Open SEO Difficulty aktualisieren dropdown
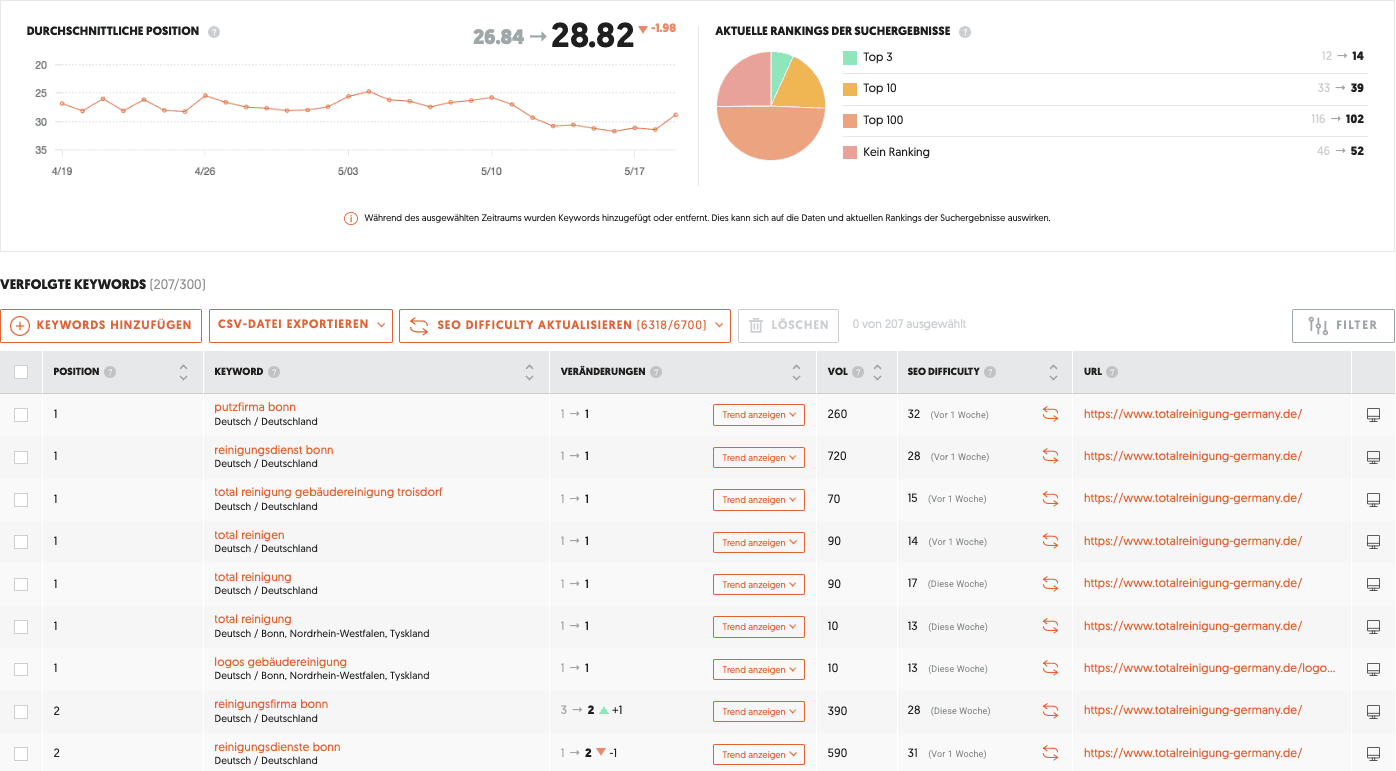This screenshot has height=771, width=1396. (565, 325)
